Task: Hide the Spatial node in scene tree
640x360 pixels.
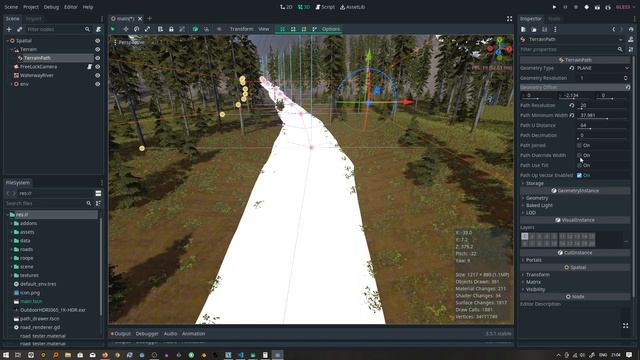Action: (98, 41)
